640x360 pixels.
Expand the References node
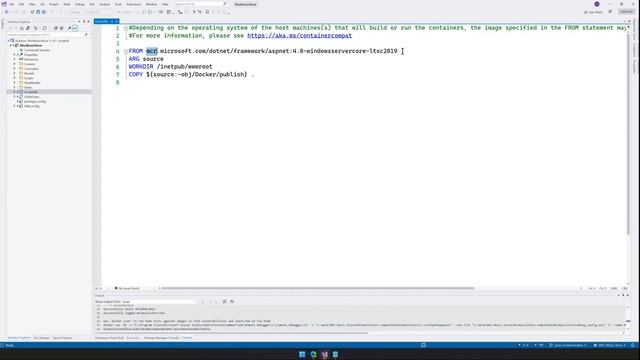[x=14, y=59]
